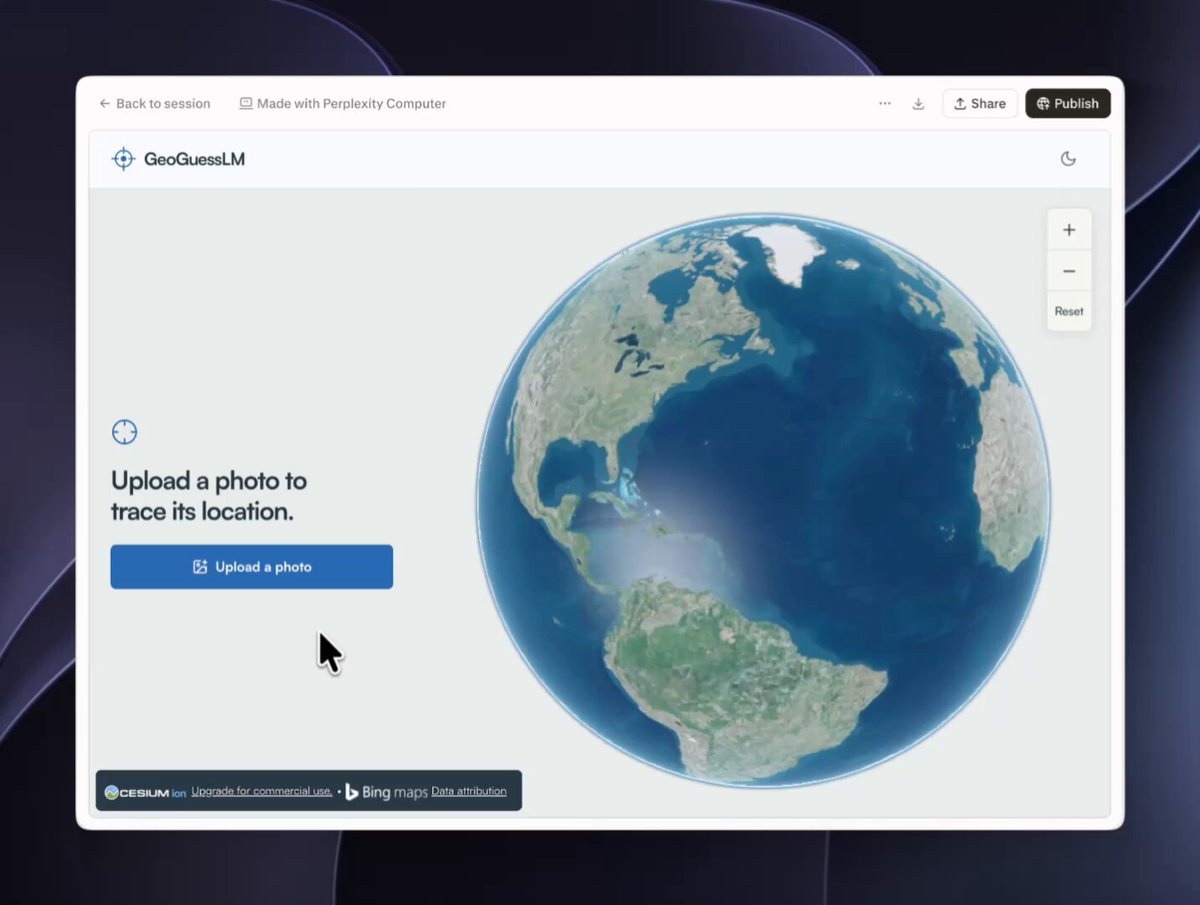Click the Publish button

point(1068,104)
